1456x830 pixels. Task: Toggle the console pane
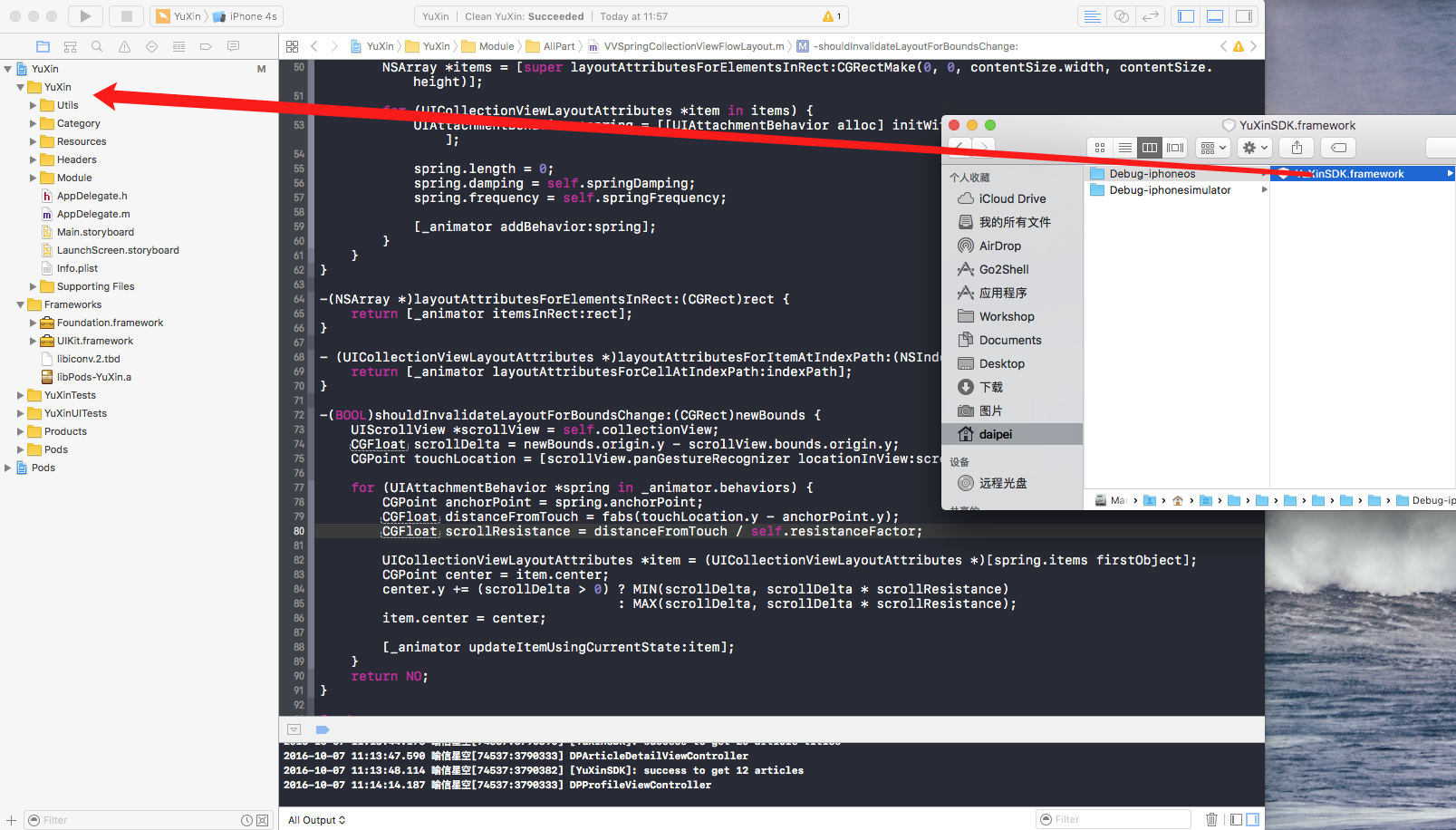pyautogui.click(x=1252, y=819)
